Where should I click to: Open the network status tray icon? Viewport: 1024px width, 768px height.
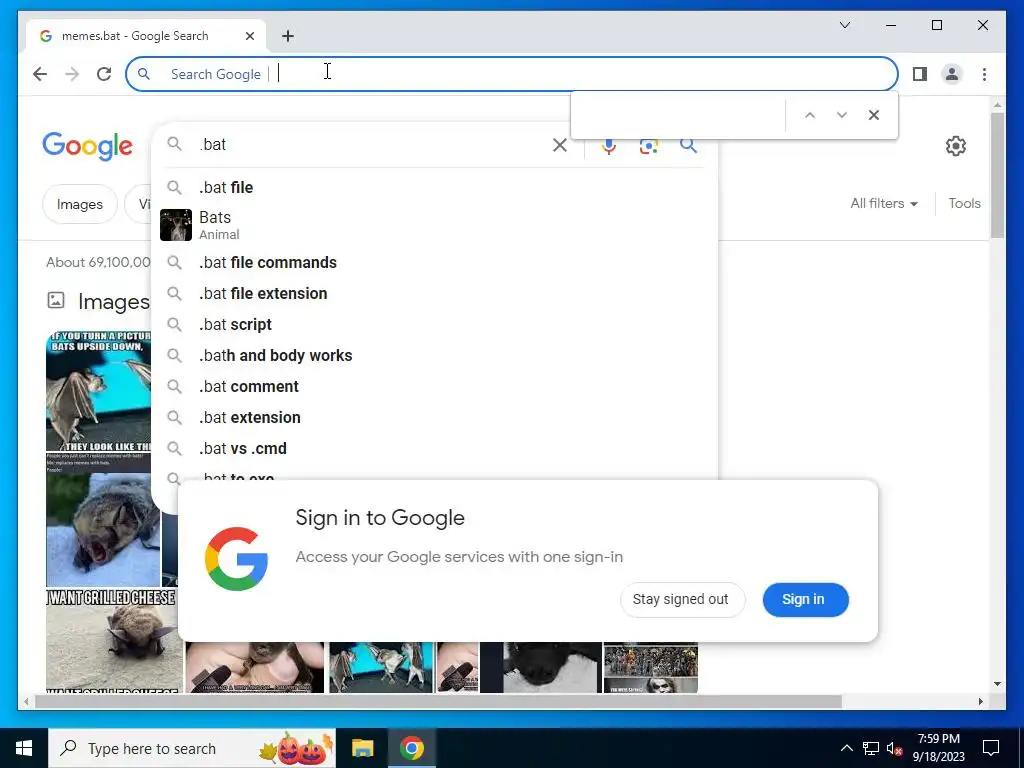[x=871, y=748]
